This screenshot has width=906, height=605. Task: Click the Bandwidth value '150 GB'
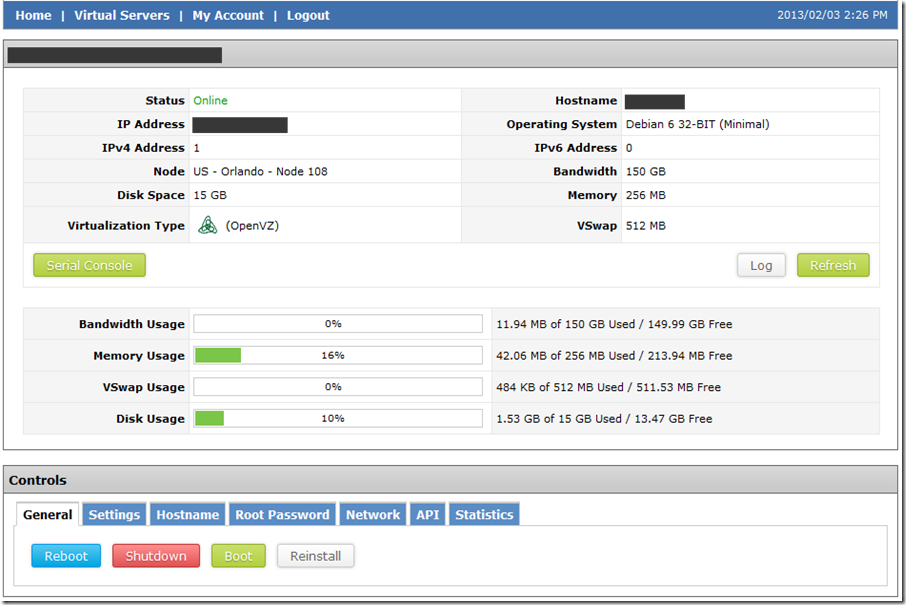pyautogui.click(x=646, y=172)
